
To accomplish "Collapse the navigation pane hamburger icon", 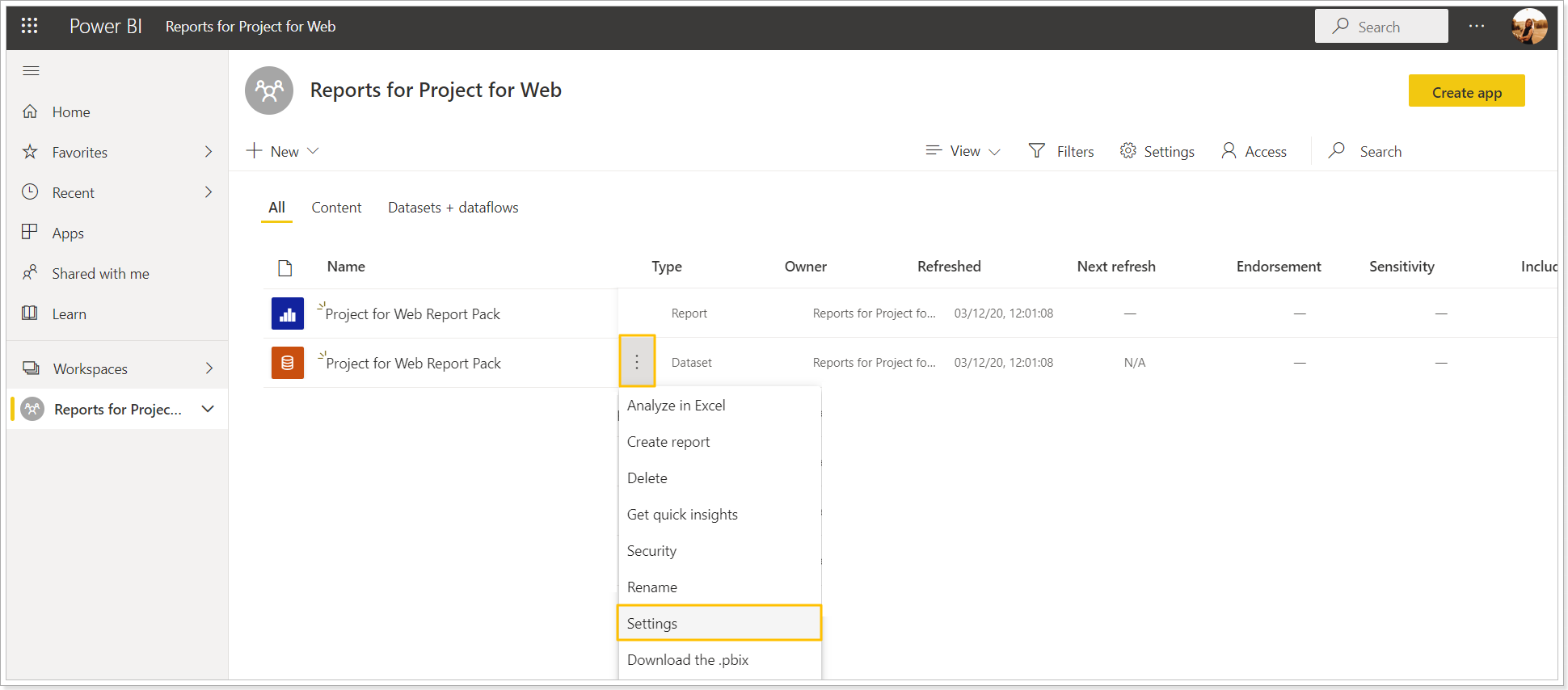I will (x=31, y=71).
